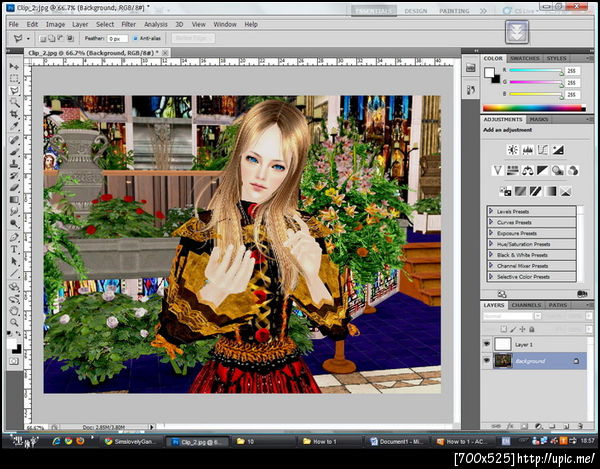Add a Curves adjustment
This screenshot has height=469, width=600.
pyautogui.click(x=543, y=150)
